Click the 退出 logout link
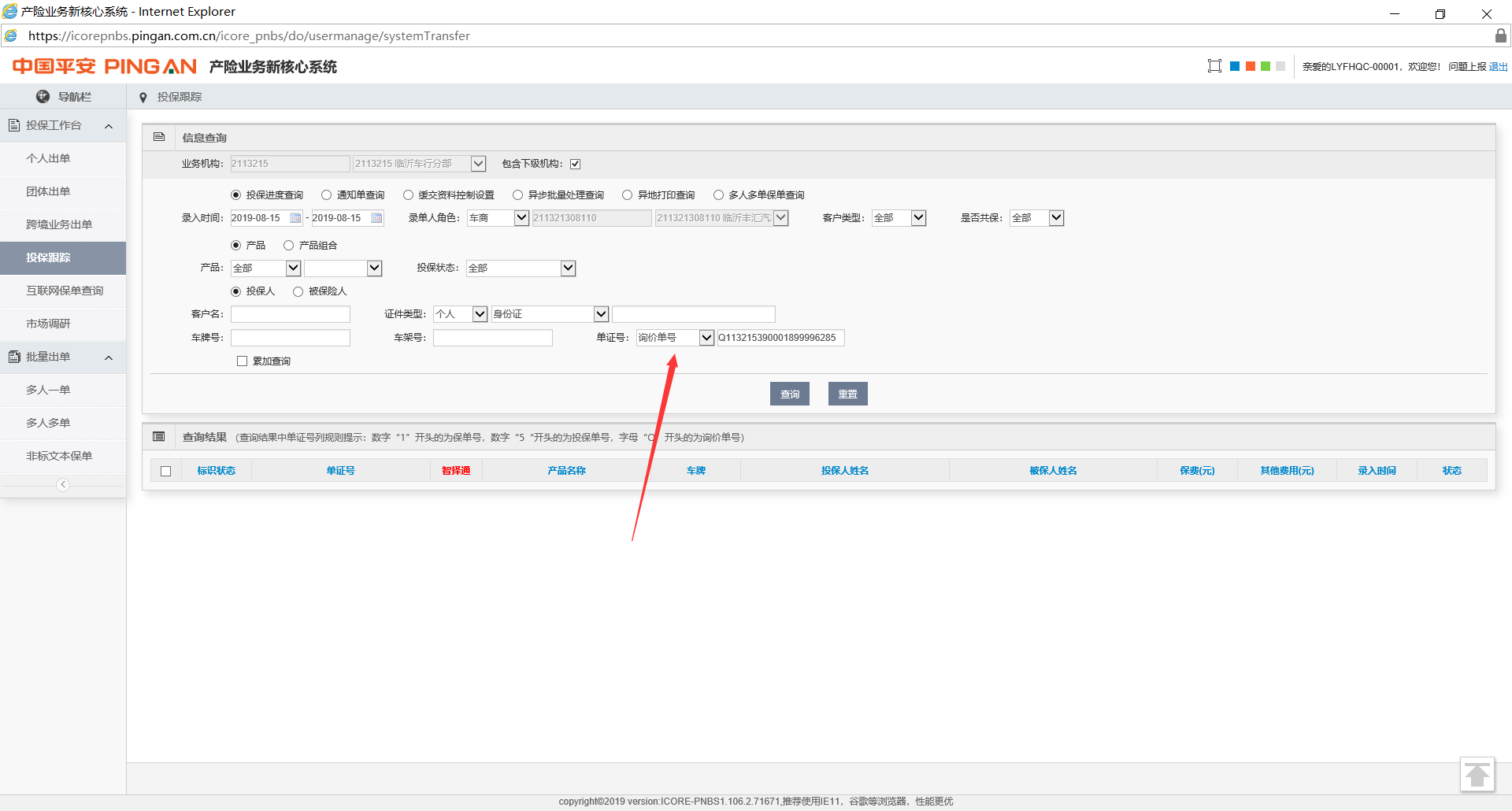1512x811 pixels. point(1498,67)
